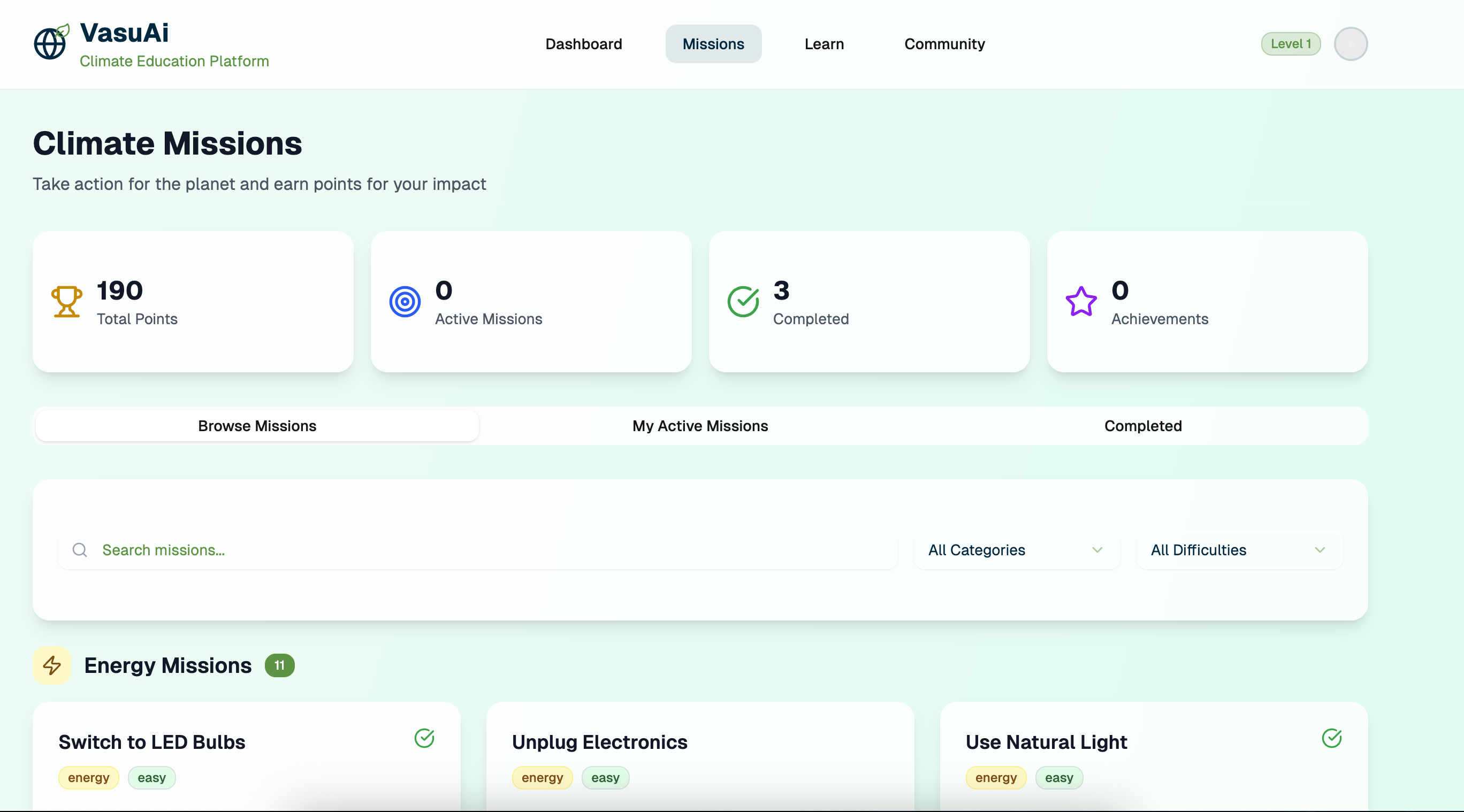Click the blue target icon for Active Missions

coord(405,301)
